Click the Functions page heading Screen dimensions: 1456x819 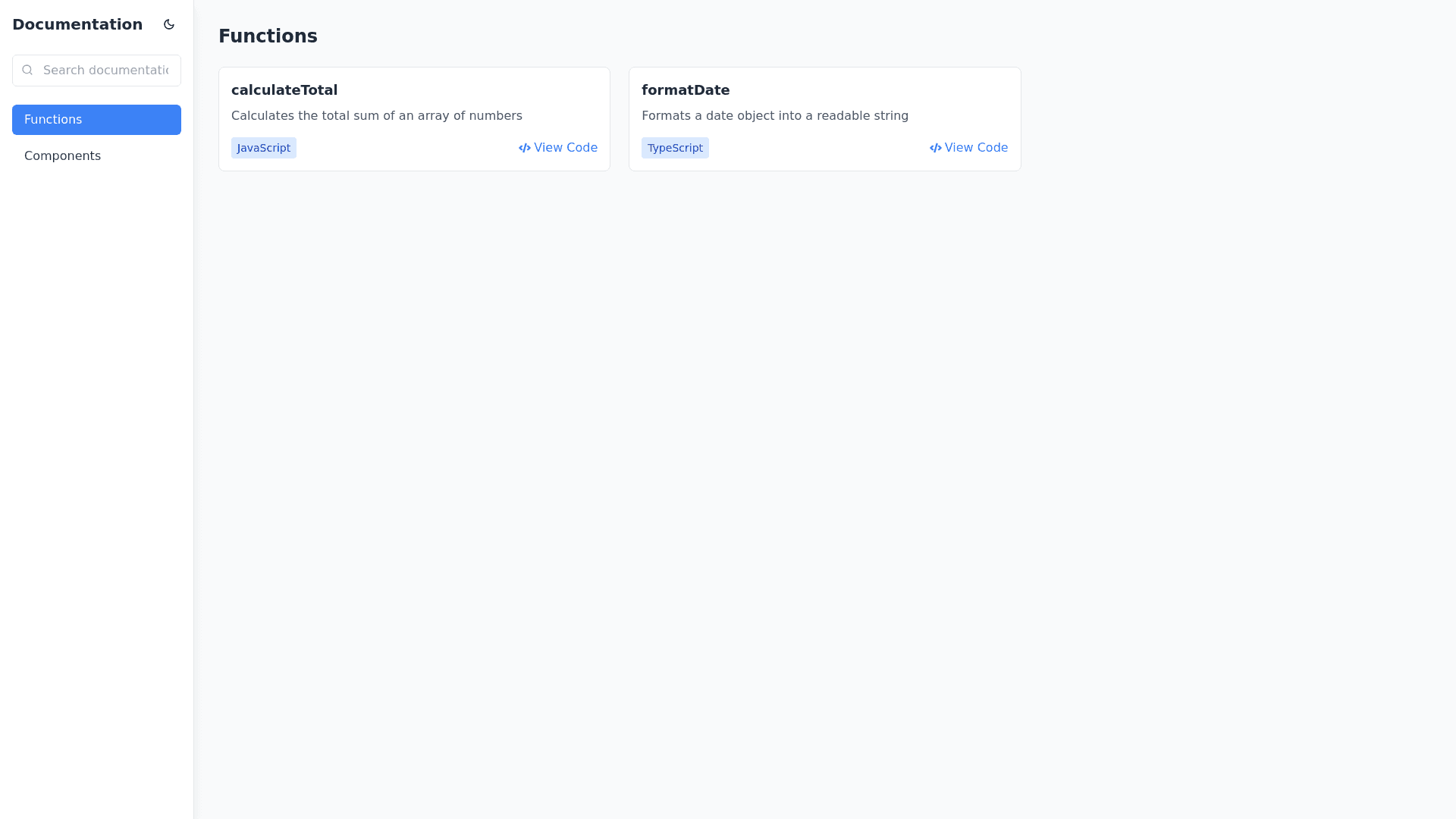[x=268, y=36]
